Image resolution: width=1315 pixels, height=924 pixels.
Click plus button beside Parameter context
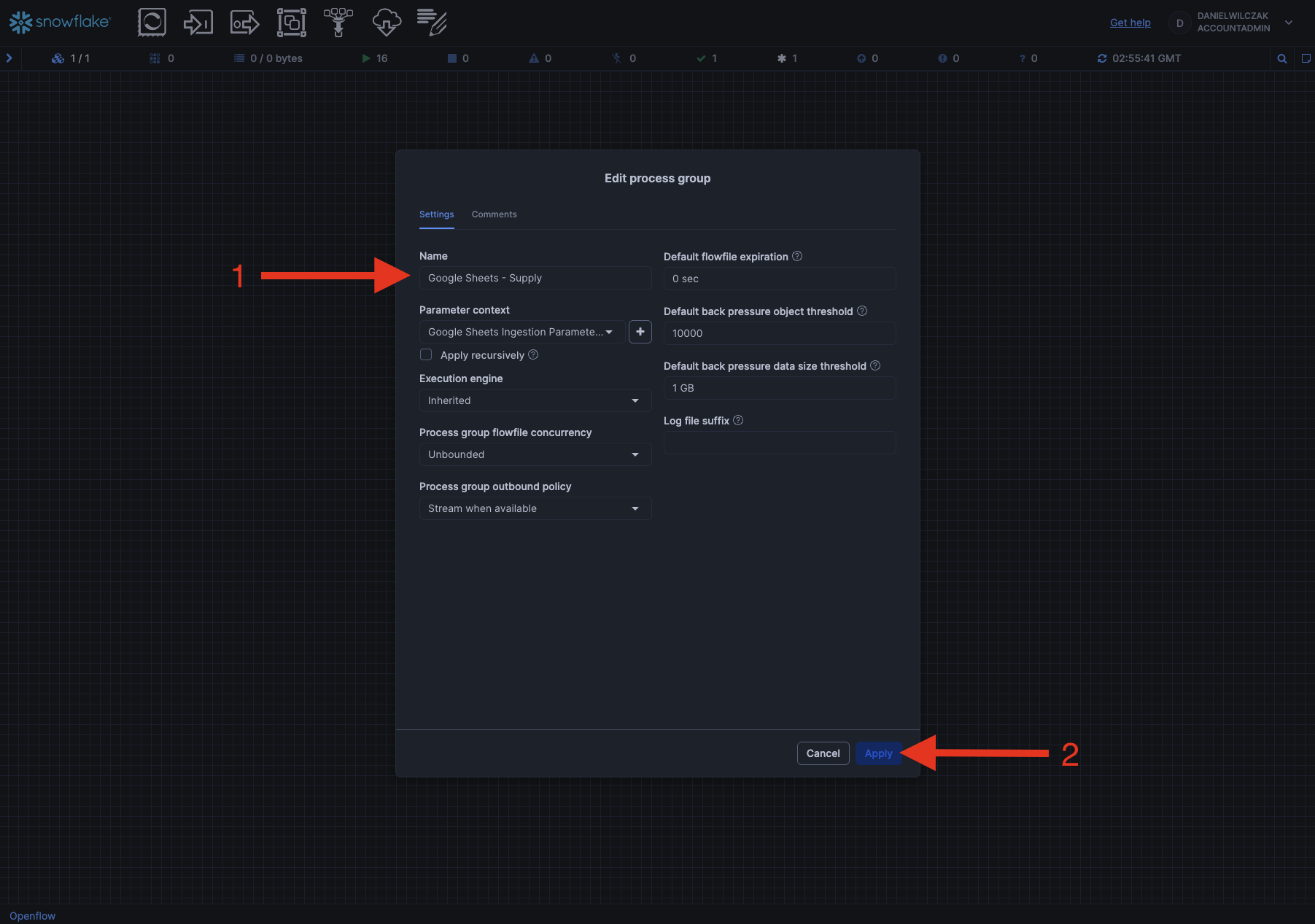[640, 332]
